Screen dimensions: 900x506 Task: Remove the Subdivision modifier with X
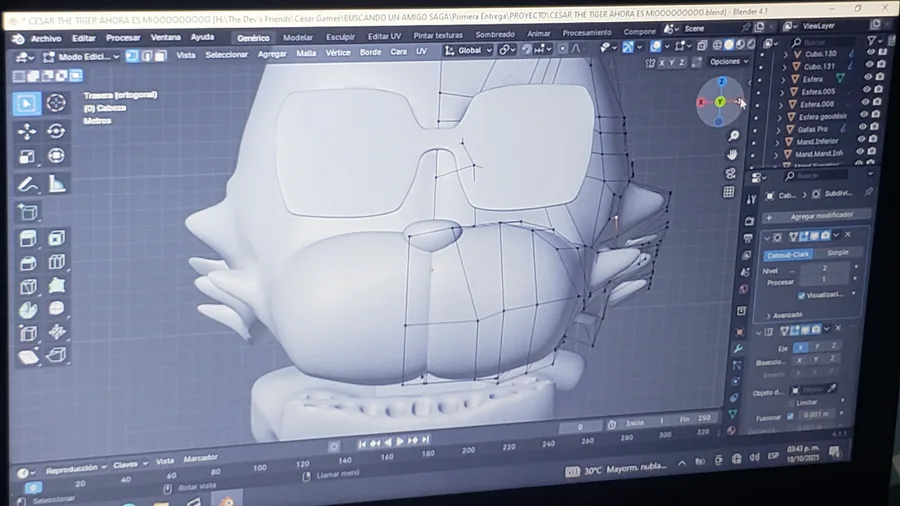click(848, 234)
